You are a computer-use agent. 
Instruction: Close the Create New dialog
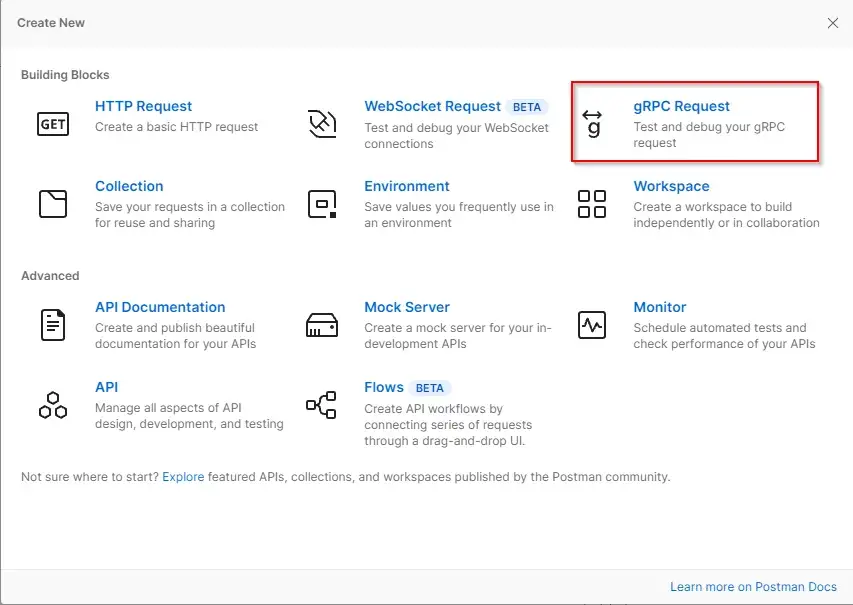tap(832, 23)
